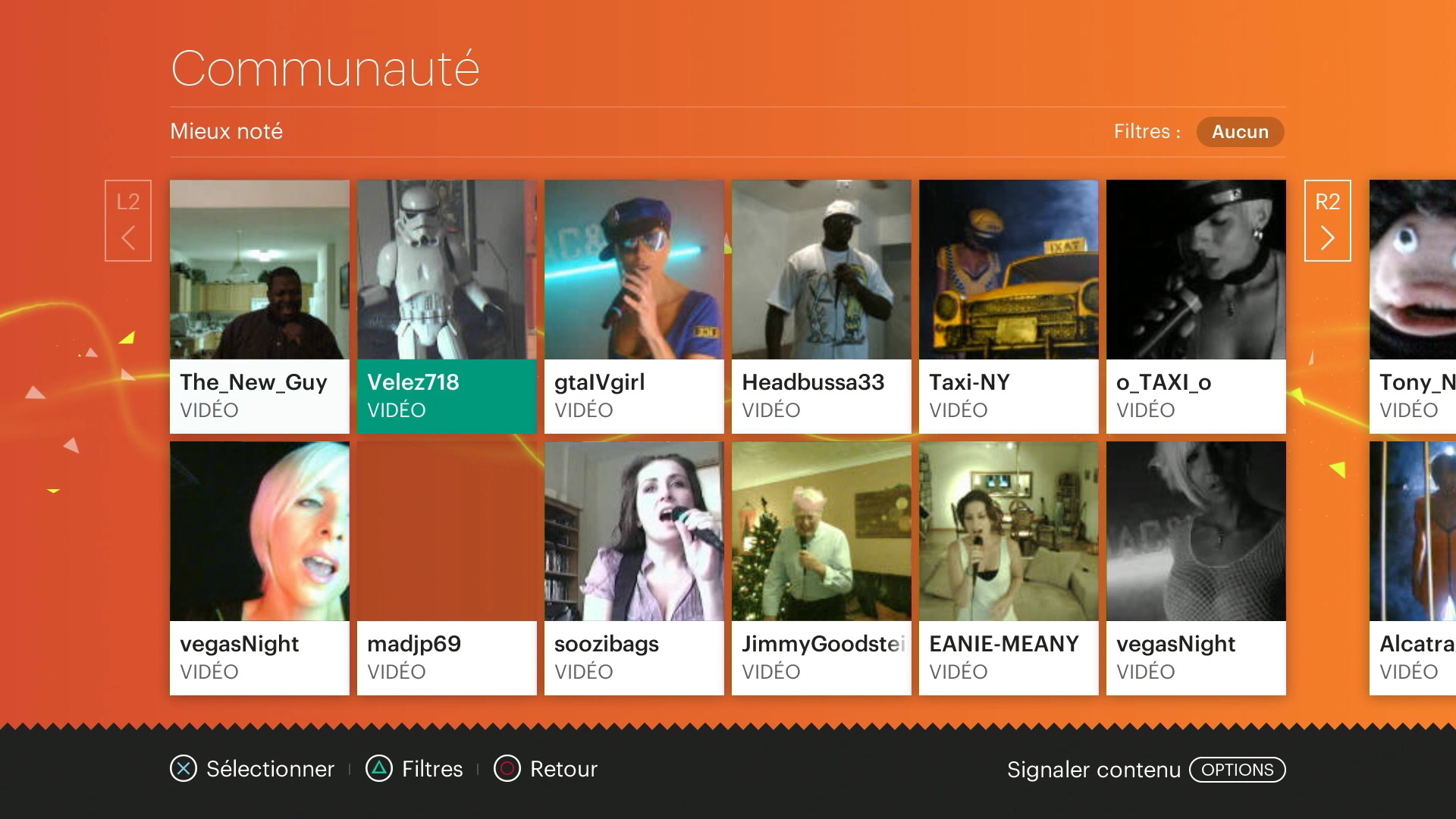Go to next page with R2 arrow
The image size is (1456, 819).
click(1327, 221)
